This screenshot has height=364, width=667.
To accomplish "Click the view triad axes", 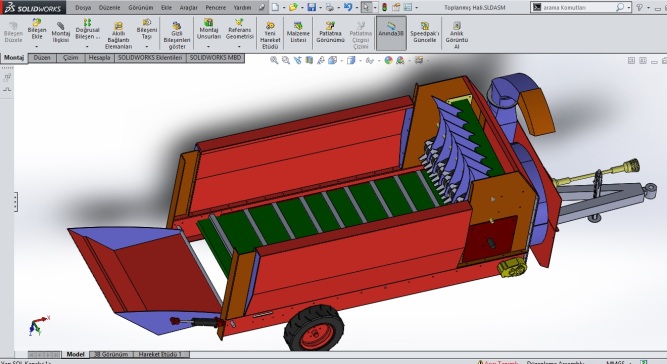I will tap(39, 325).
